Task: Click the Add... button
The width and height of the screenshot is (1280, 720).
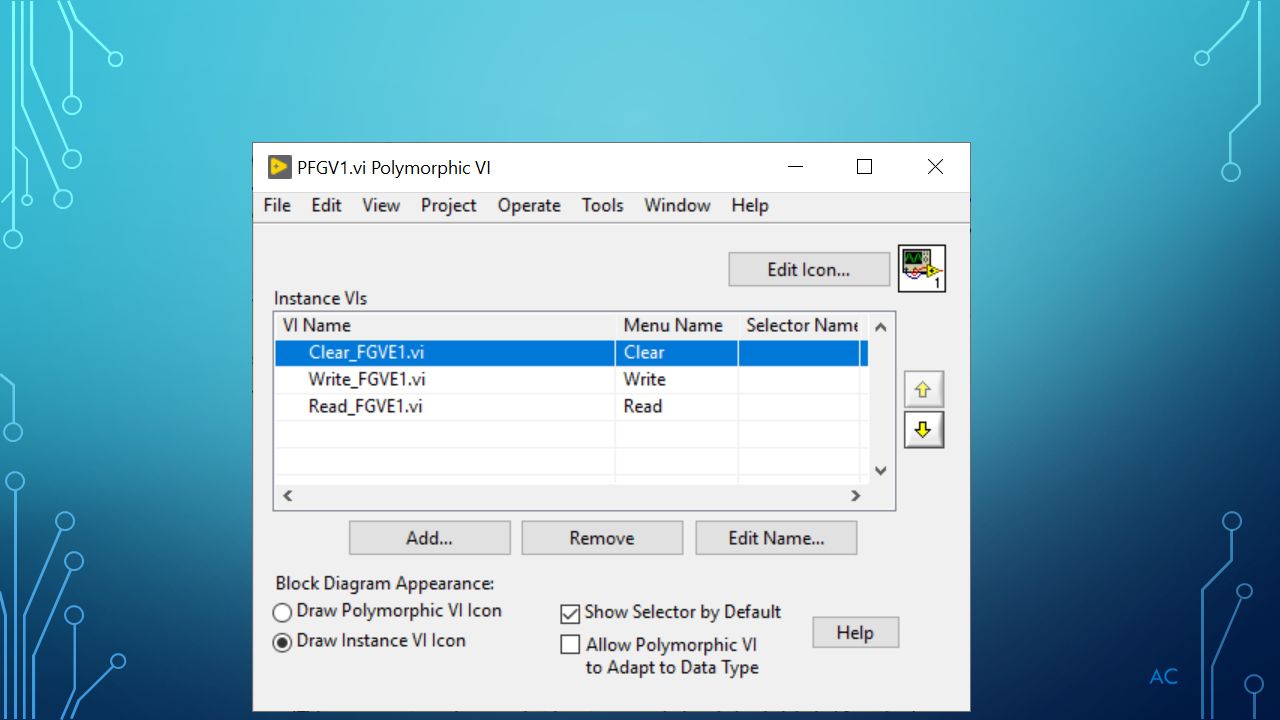Action: [x=429, y=538]
